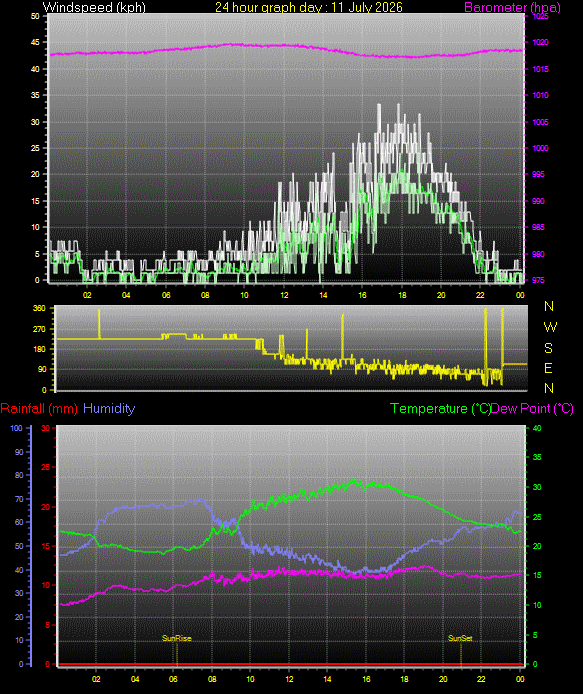Screen dimensions: 583x694
Task: Click the S compass label beside wind direction
Action: 548,348
